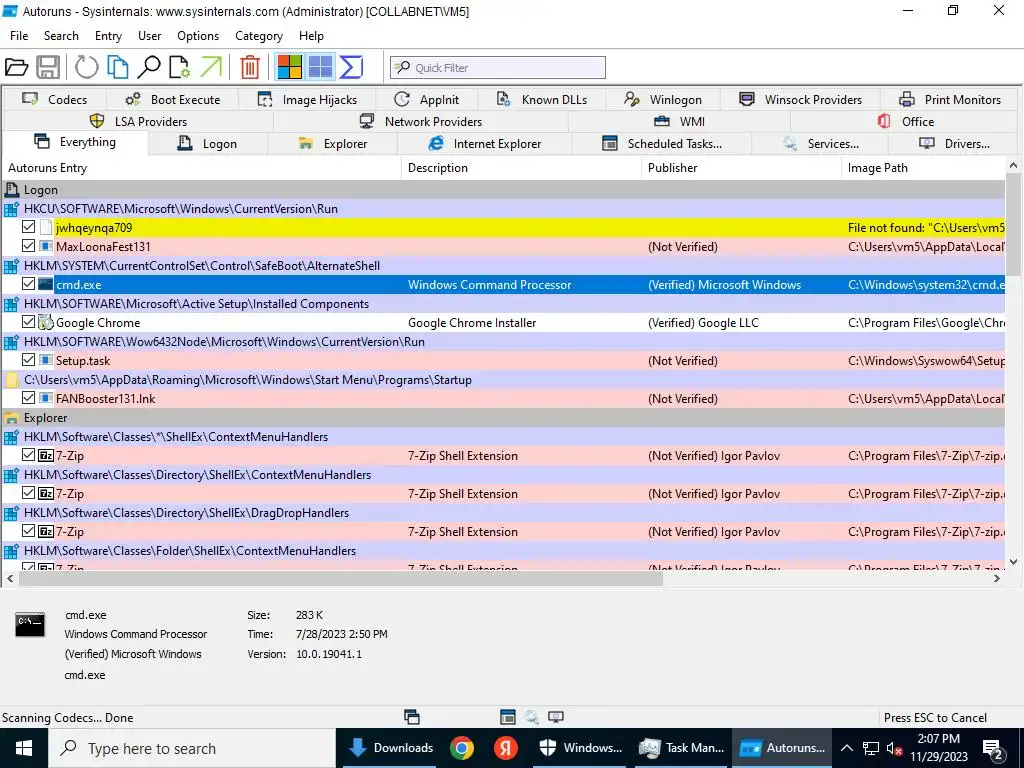
Task: Click the window icon in status bar
Action: click(x=412, y=717)
